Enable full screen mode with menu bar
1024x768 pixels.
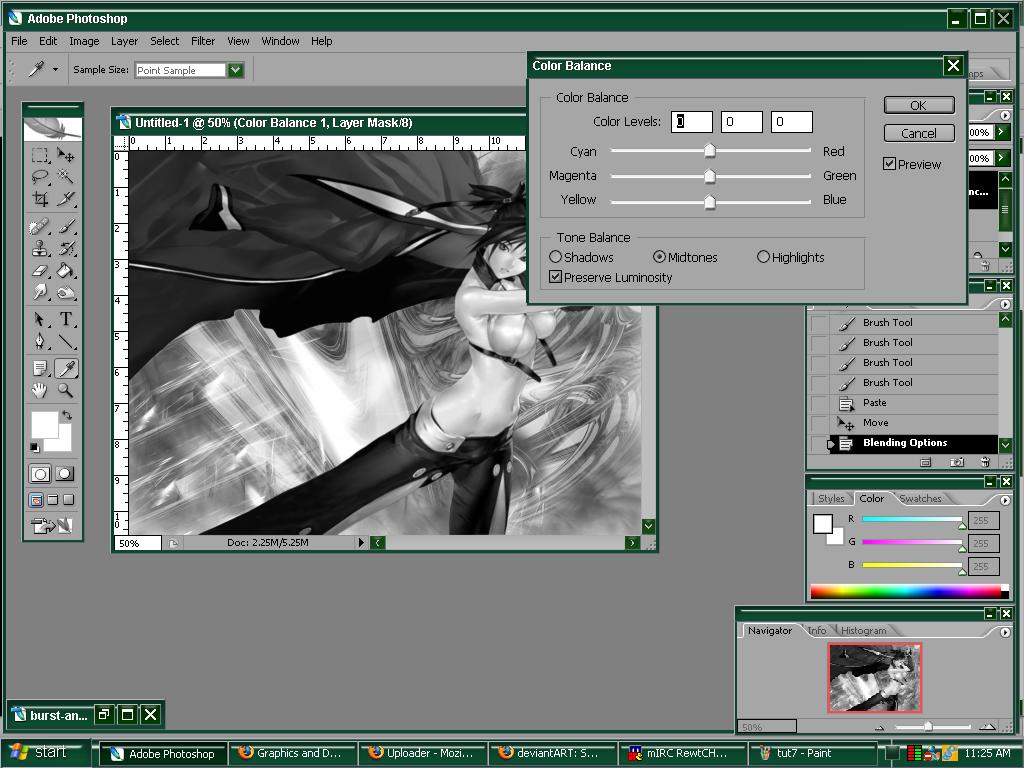coord(53,500)
